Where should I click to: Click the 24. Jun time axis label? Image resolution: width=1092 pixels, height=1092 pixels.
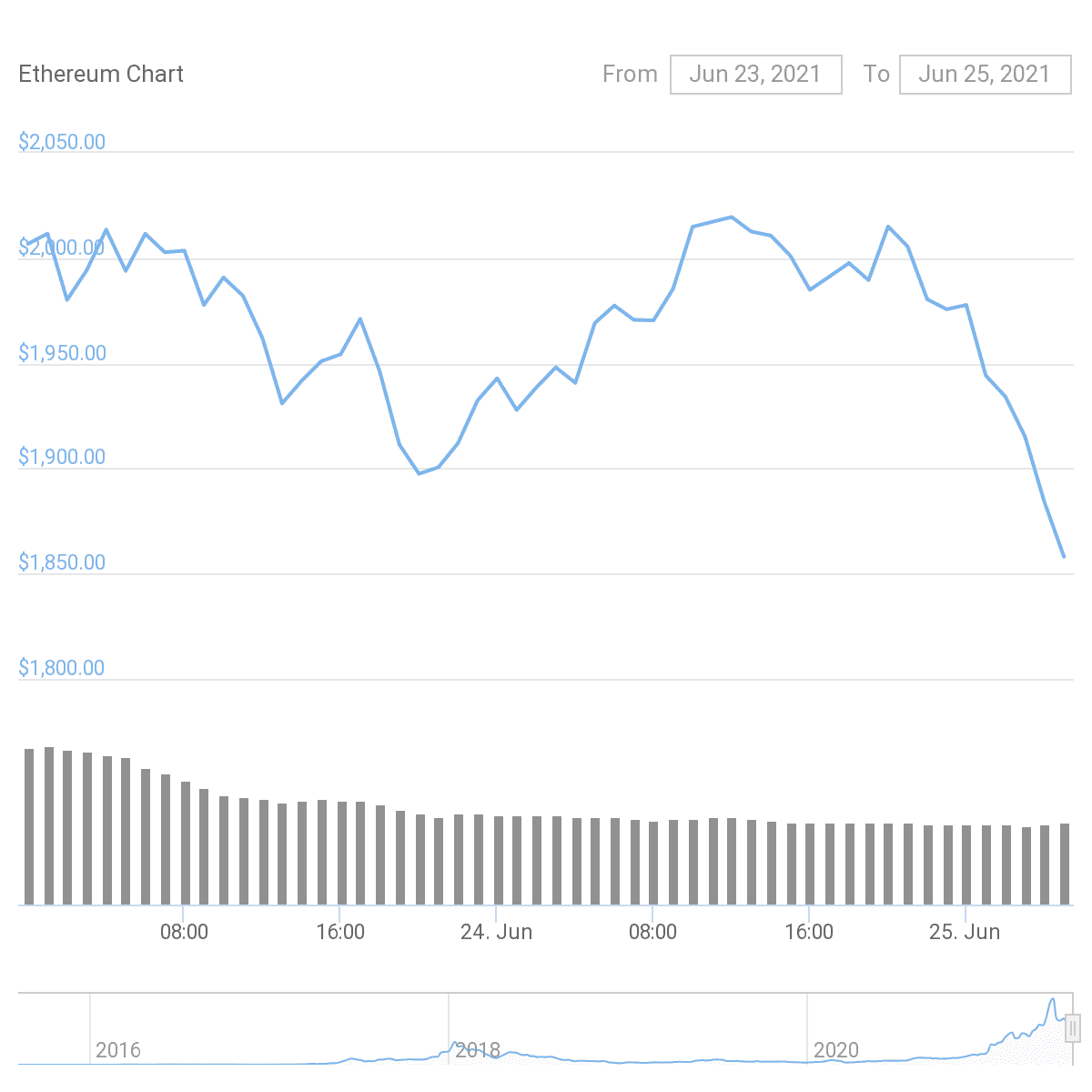[x=496, y=932]
